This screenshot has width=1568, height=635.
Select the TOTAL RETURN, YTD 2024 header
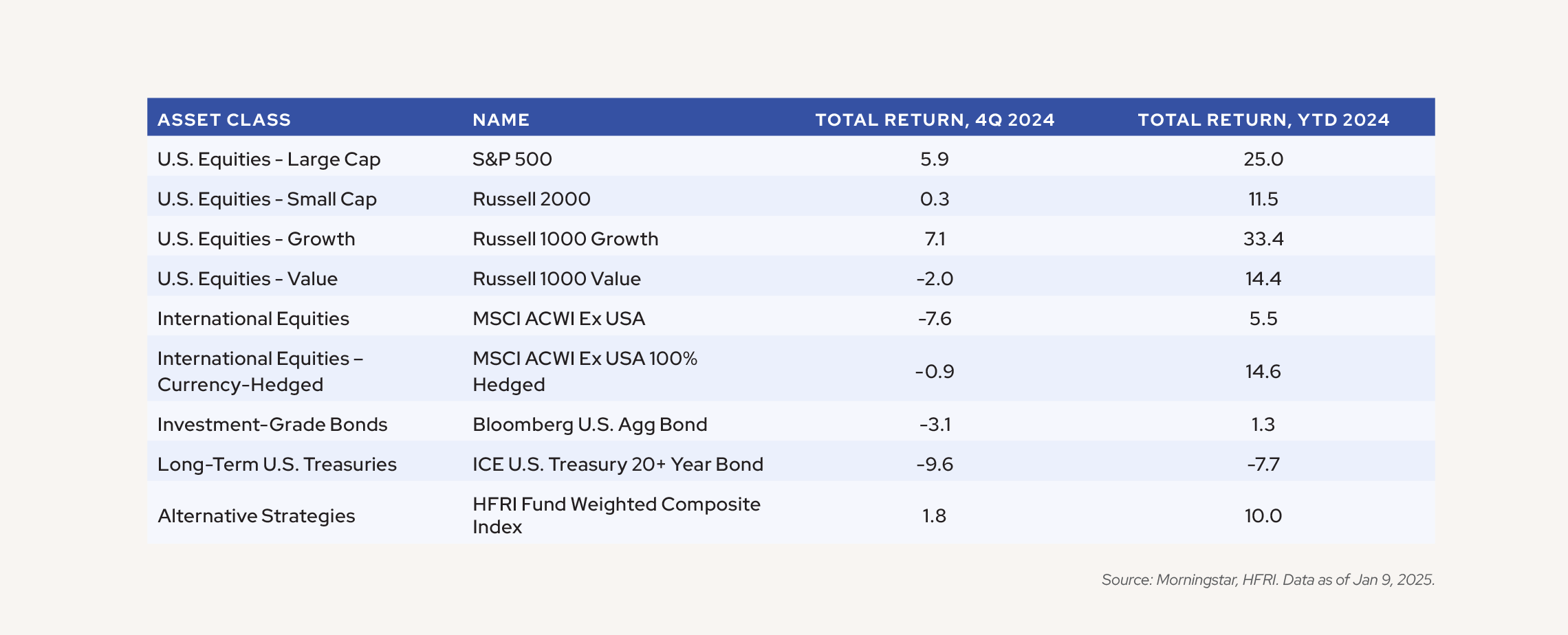click(x=1263, y=120)
